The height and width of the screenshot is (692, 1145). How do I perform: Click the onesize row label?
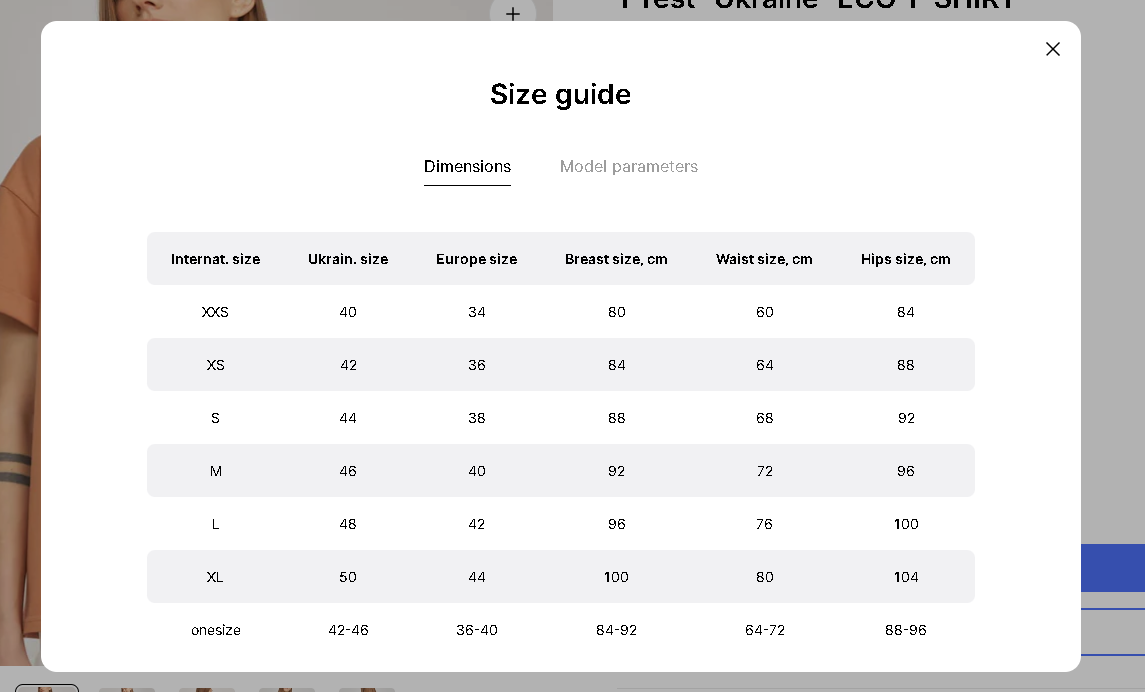point(215,630)
